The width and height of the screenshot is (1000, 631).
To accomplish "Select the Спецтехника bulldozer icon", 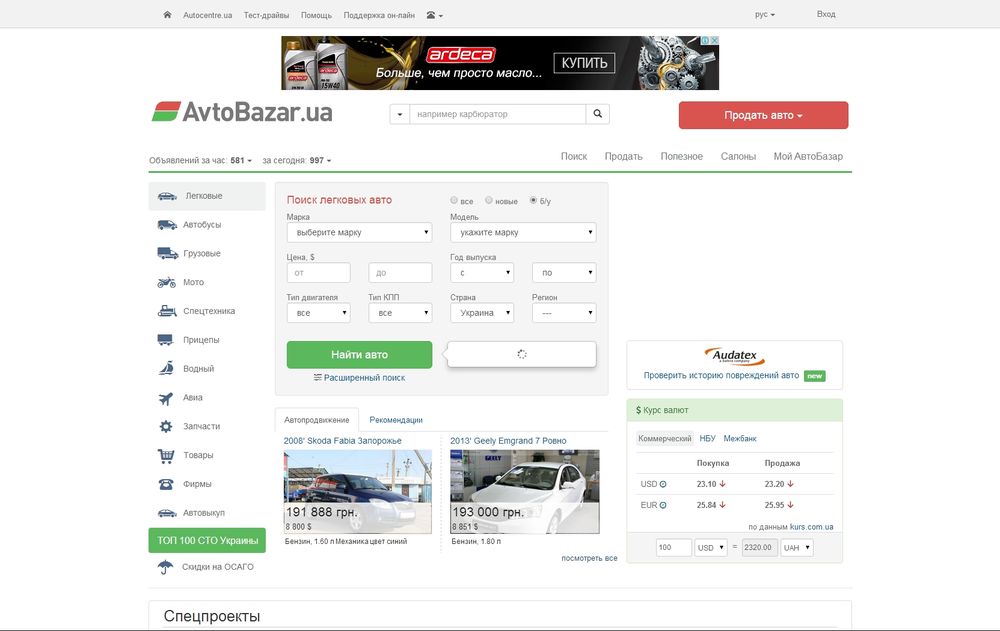I will coord(167,311).
